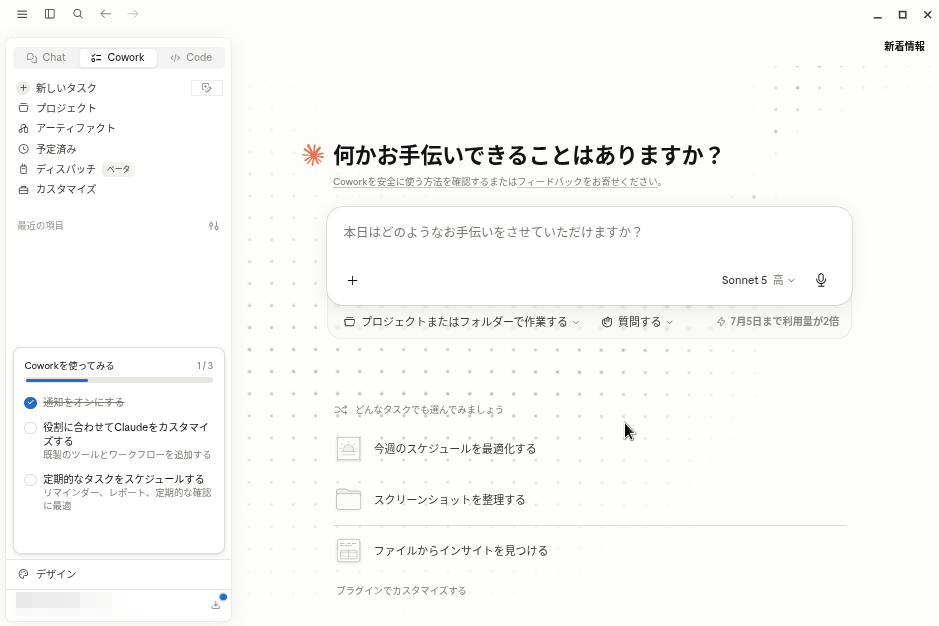939x626 pixels.
Task: Click the icon for 今週のスケジュールを最適化する
Action: 349,449
